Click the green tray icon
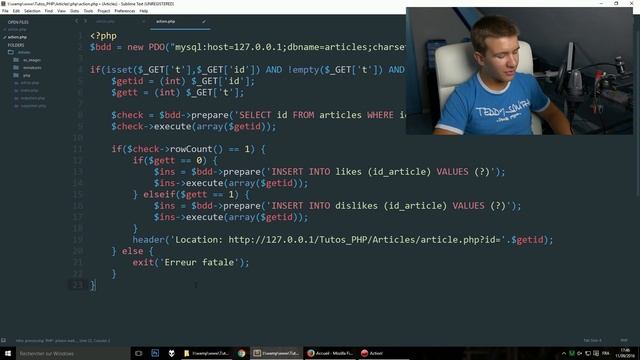Image resolution: width=640 pixels, height=360 pixels. click(572, 353)
